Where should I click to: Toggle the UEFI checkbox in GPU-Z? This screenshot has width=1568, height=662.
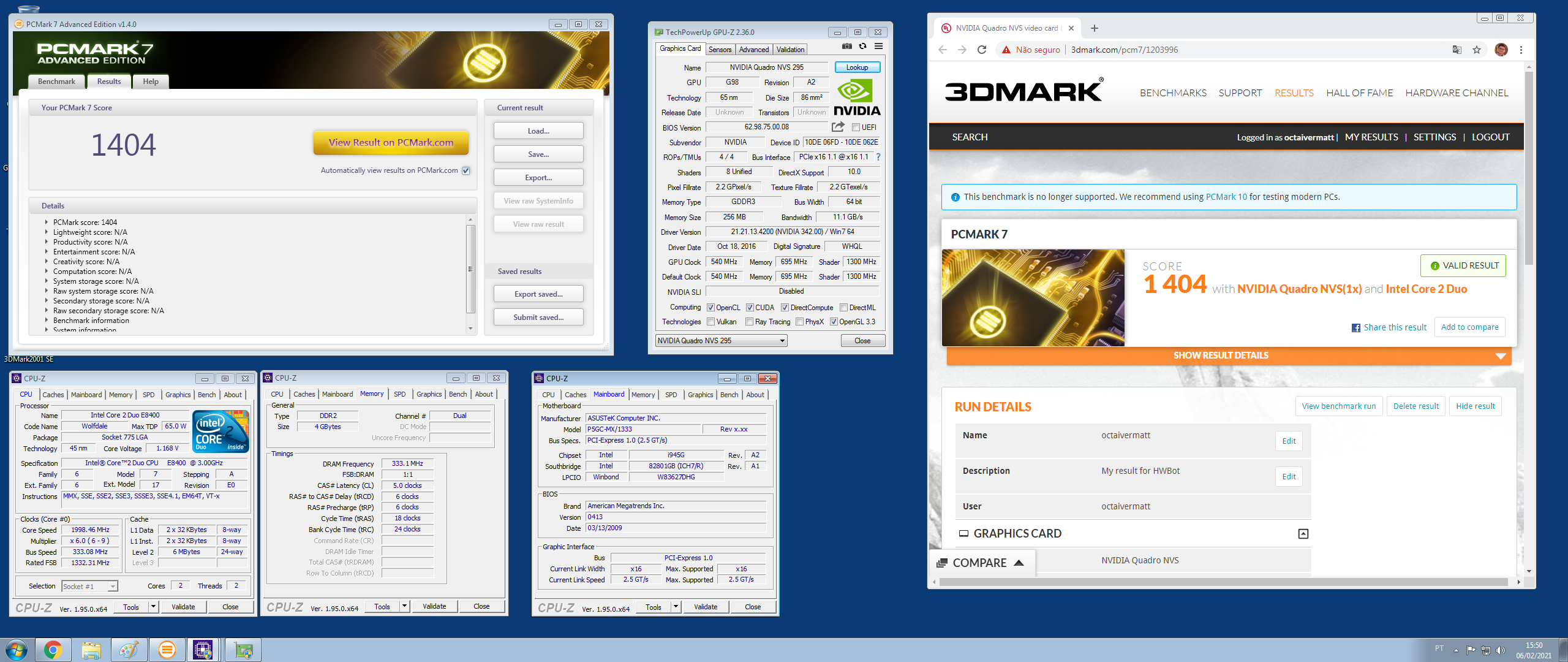(856, 127)
